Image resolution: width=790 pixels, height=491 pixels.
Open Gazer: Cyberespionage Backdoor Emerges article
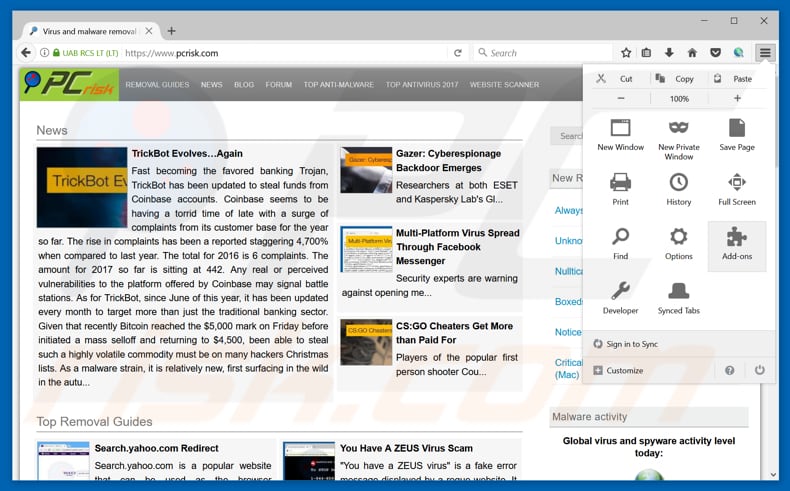(448, 161)
